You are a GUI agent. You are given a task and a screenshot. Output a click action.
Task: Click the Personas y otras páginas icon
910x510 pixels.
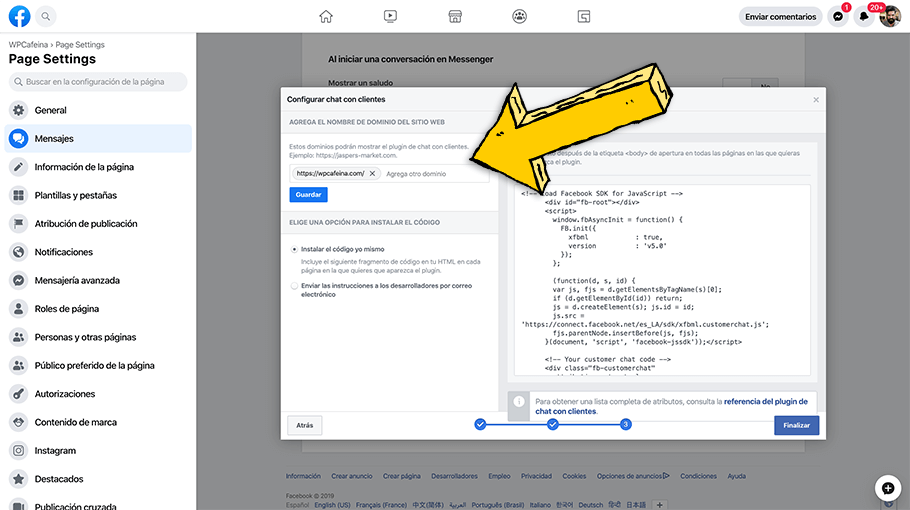[19, 337]
